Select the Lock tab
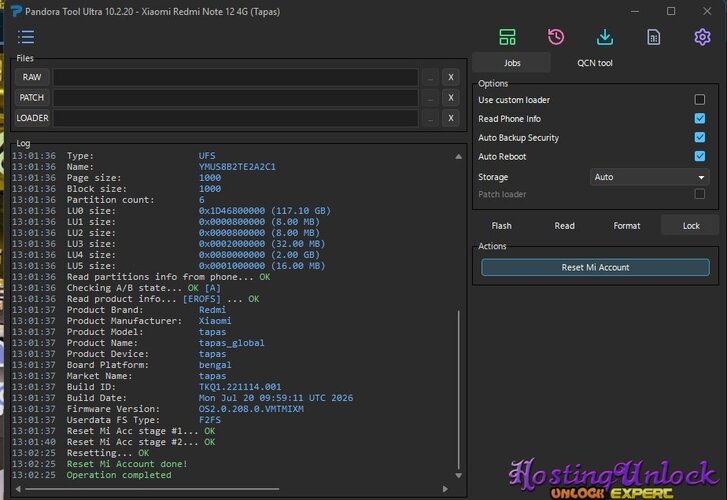The image size is (727, 500). [691, 226]
